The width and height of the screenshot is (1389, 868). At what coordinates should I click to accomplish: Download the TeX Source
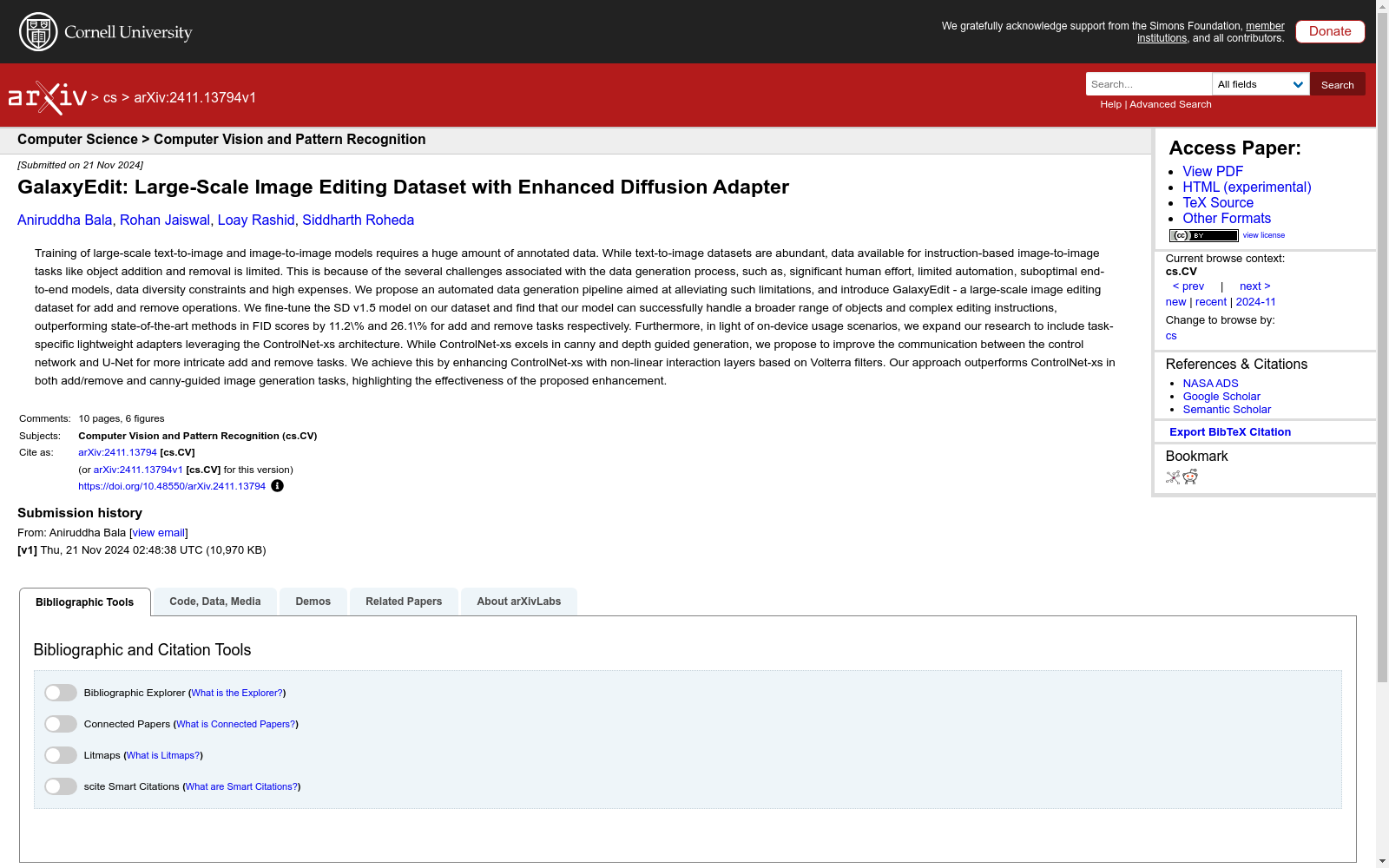[1218, 203]
